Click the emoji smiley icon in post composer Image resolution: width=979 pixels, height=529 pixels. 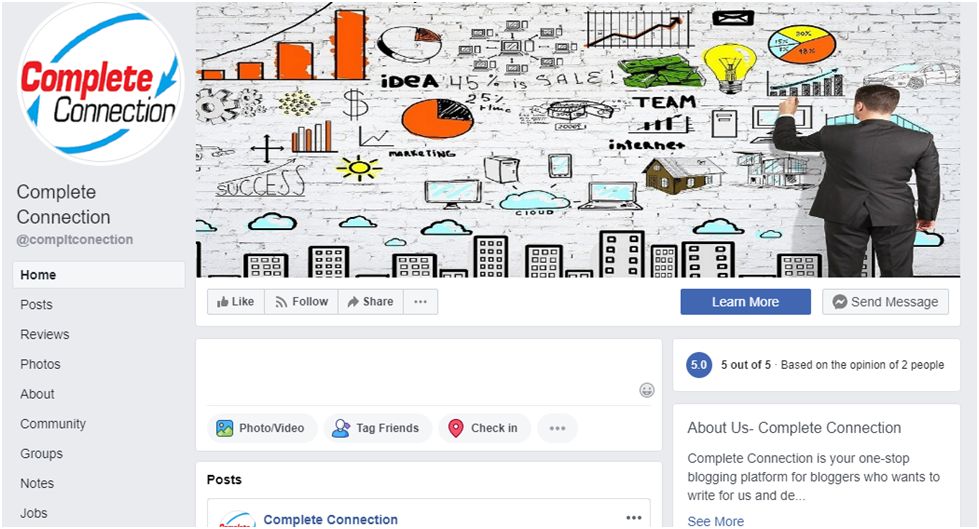click(647, 390)
